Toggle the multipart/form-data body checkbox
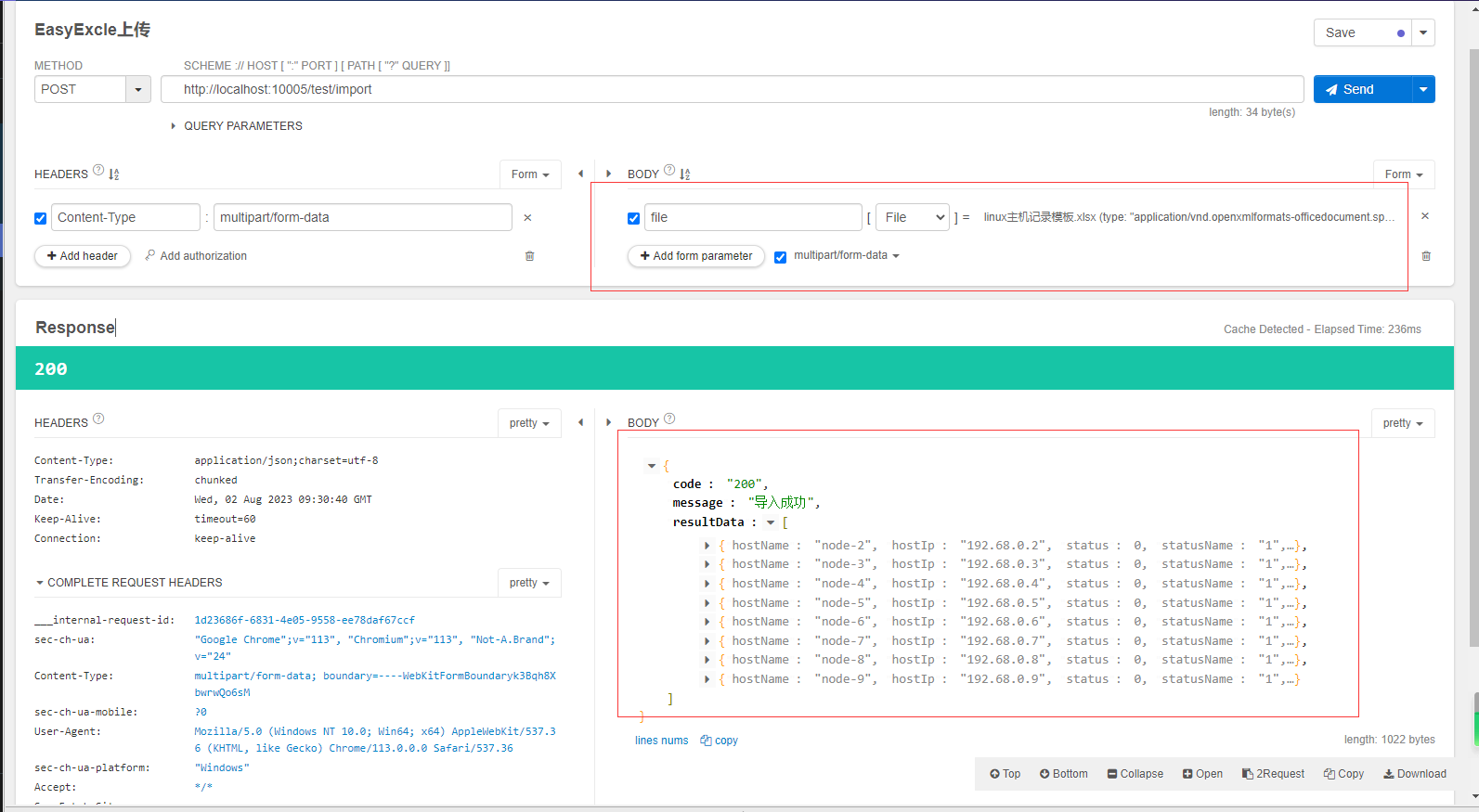 tap(780, 257)
